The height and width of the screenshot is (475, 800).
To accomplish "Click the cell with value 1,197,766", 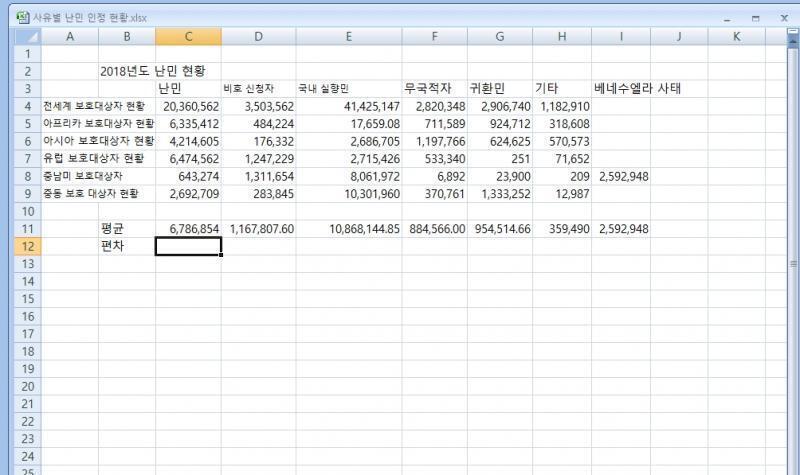I will pyautogui.click(x=434, y=141).
